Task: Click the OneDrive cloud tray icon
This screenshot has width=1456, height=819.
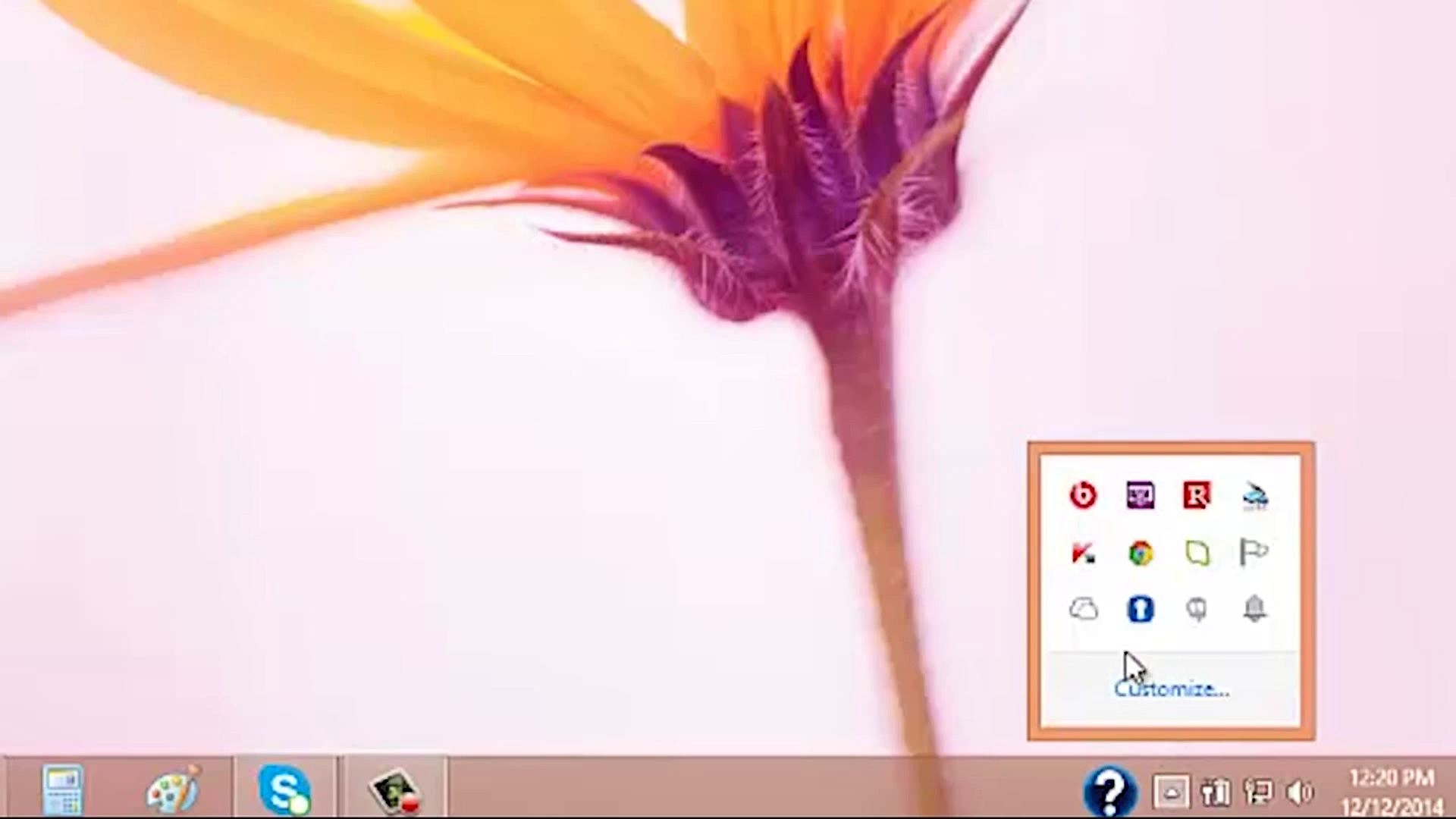Action: (1083, 609)
